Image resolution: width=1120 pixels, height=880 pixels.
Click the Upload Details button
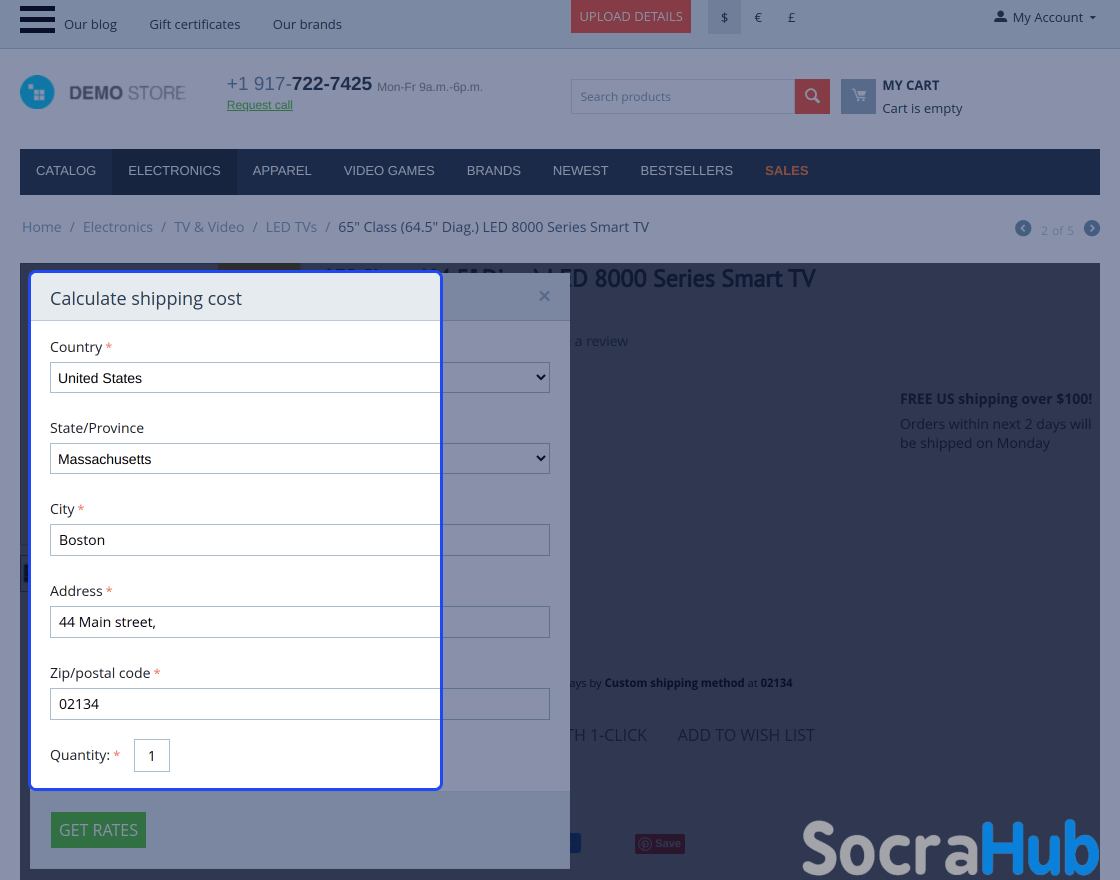pyautogui.click(x=631, y=16)
